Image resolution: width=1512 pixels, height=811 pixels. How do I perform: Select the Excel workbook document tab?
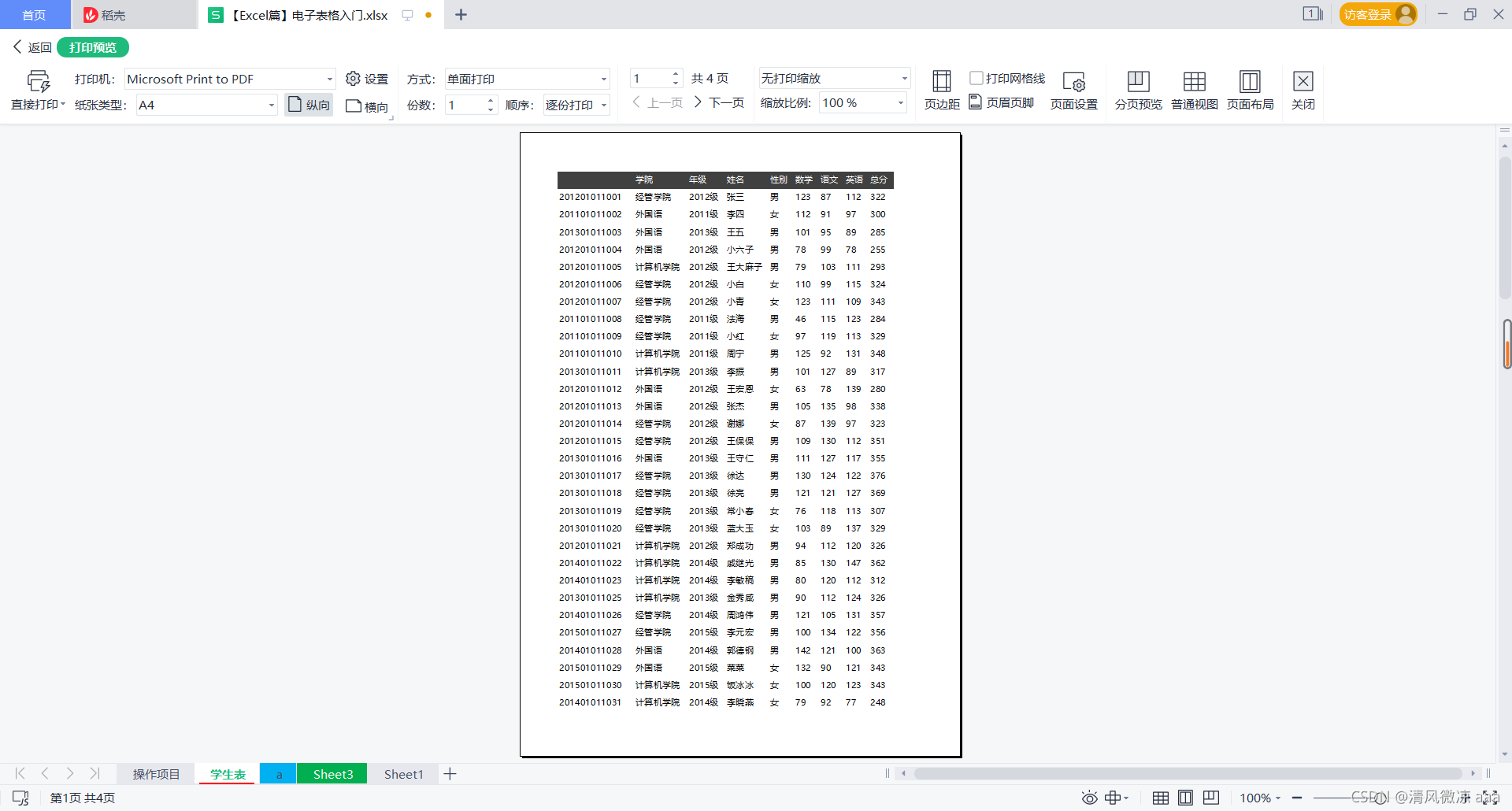(x=309, y=15)
